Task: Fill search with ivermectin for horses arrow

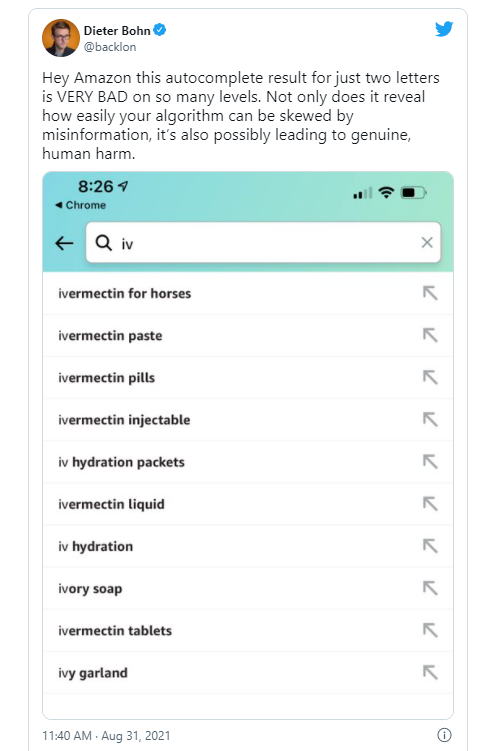Action: tap(430, 293)
